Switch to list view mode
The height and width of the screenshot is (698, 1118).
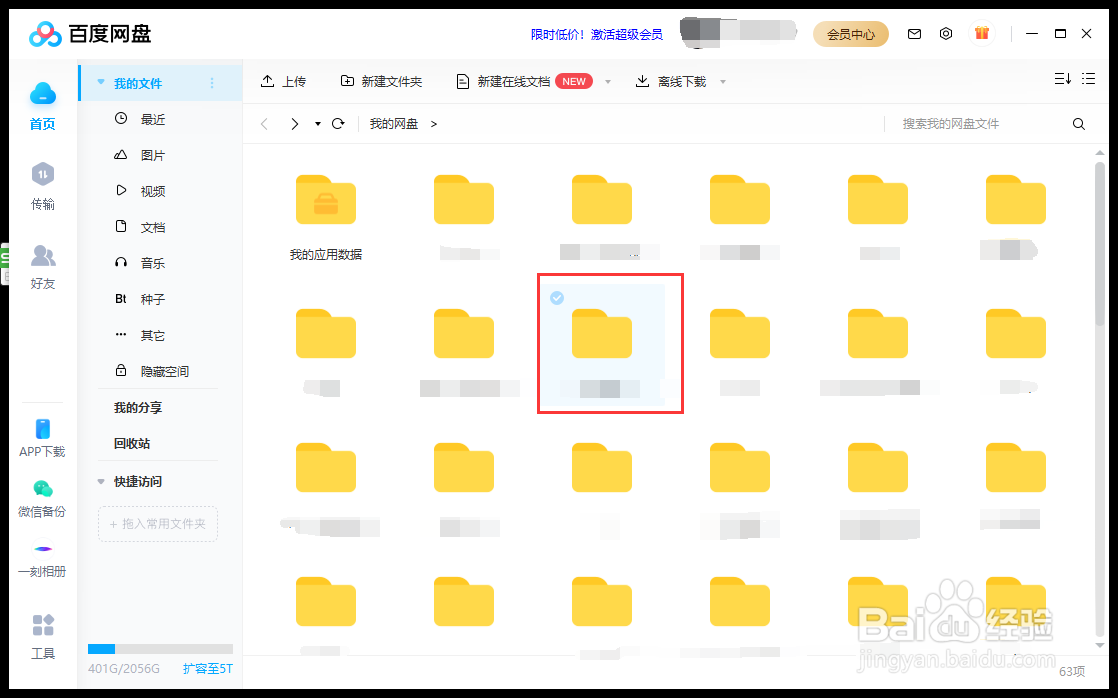(1088, 79)
